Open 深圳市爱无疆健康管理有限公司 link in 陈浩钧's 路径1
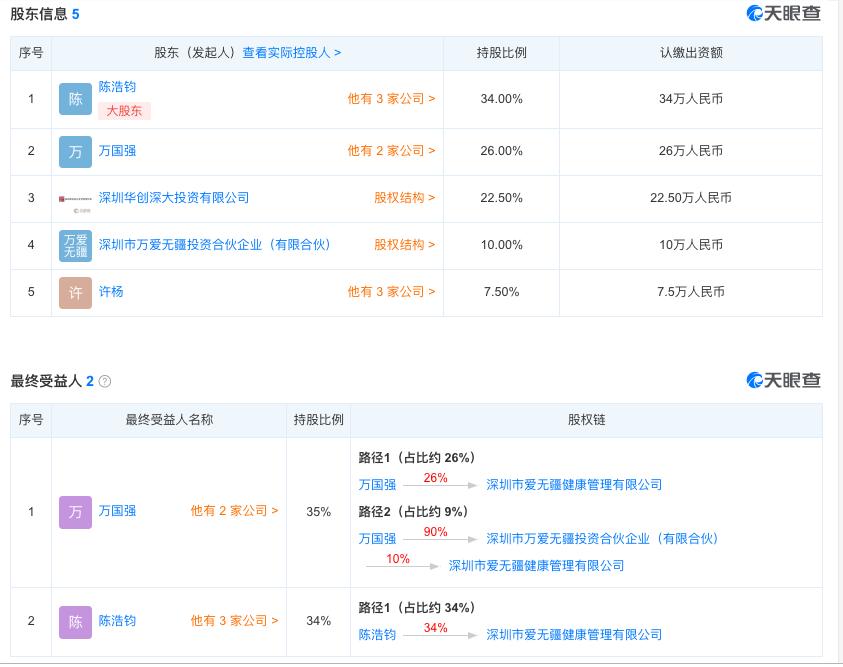The height and width of the screenshot is (667, 843). point(574,634)
